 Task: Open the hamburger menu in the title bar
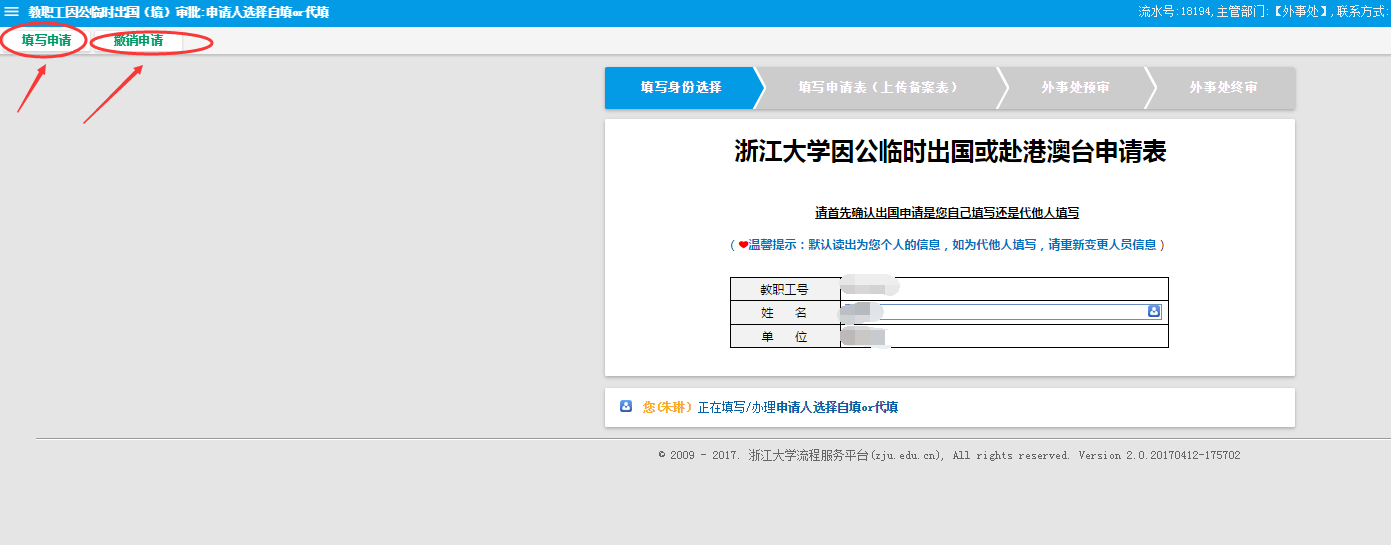click(12, 12)
